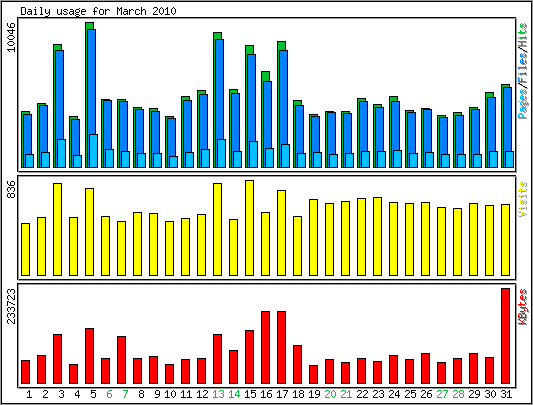Viewport: 533px width, 405px height.
Task: Click green weekend day label 13
Action: (x=218, y=394)
